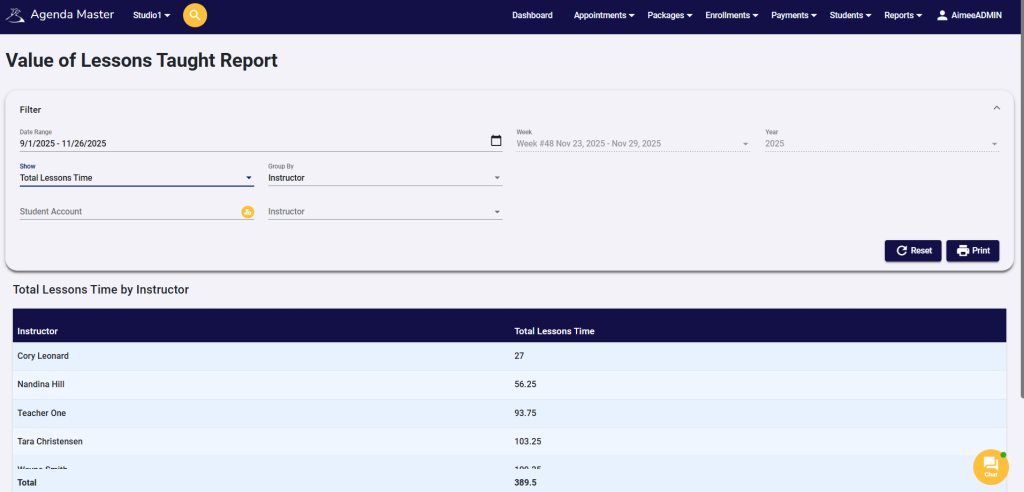Open the Appointments menu

pos(604,15)
